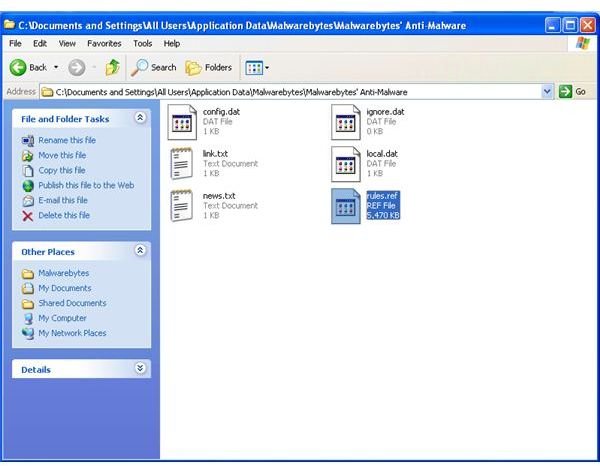Click the Rename this file icon
Viewport: 600px width, 466px height.
28,141
